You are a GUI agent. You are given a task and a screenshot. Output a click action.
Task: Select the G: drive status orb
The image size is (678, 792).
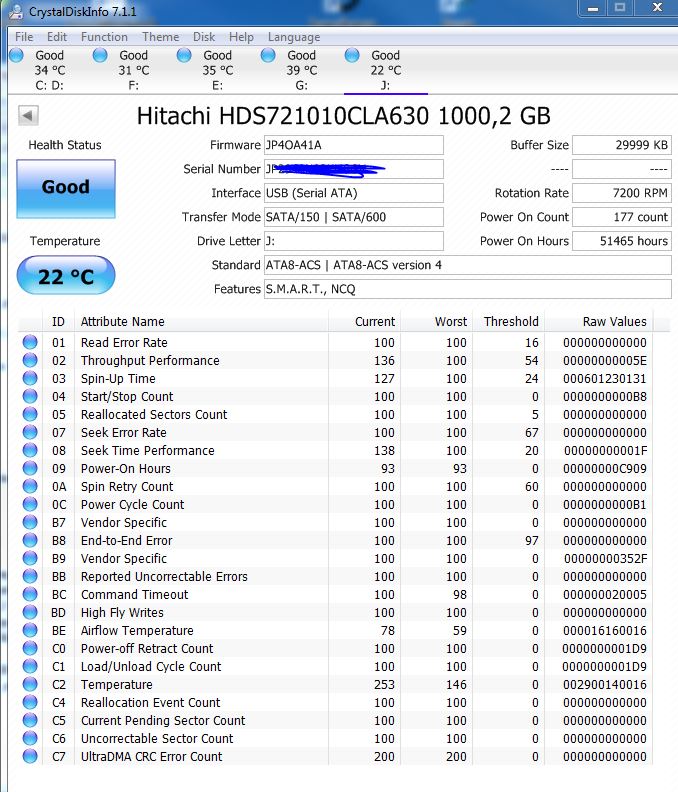[x=268, y=55]
